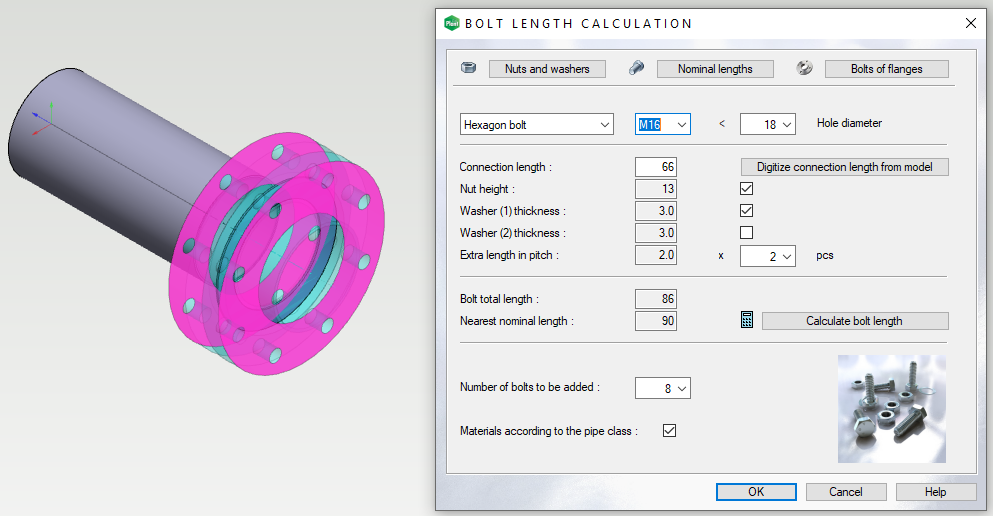Uncheck Materials according to the pipe class
The width and height of the screenshot is (993, 516).
tap(670, 431)
